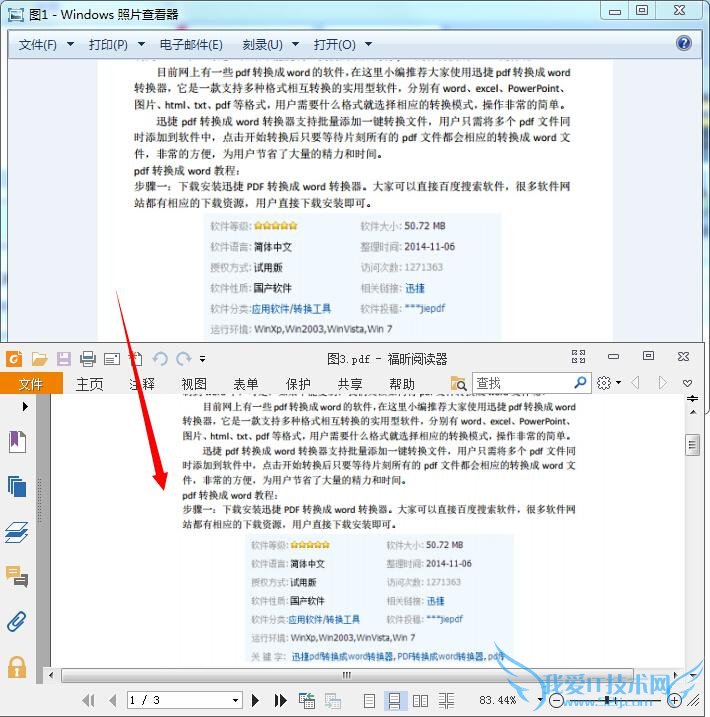Go to the next search result arrow
The width and height of the screenshot is (710, 717).
pyautogui.click(x=662, y=382)
